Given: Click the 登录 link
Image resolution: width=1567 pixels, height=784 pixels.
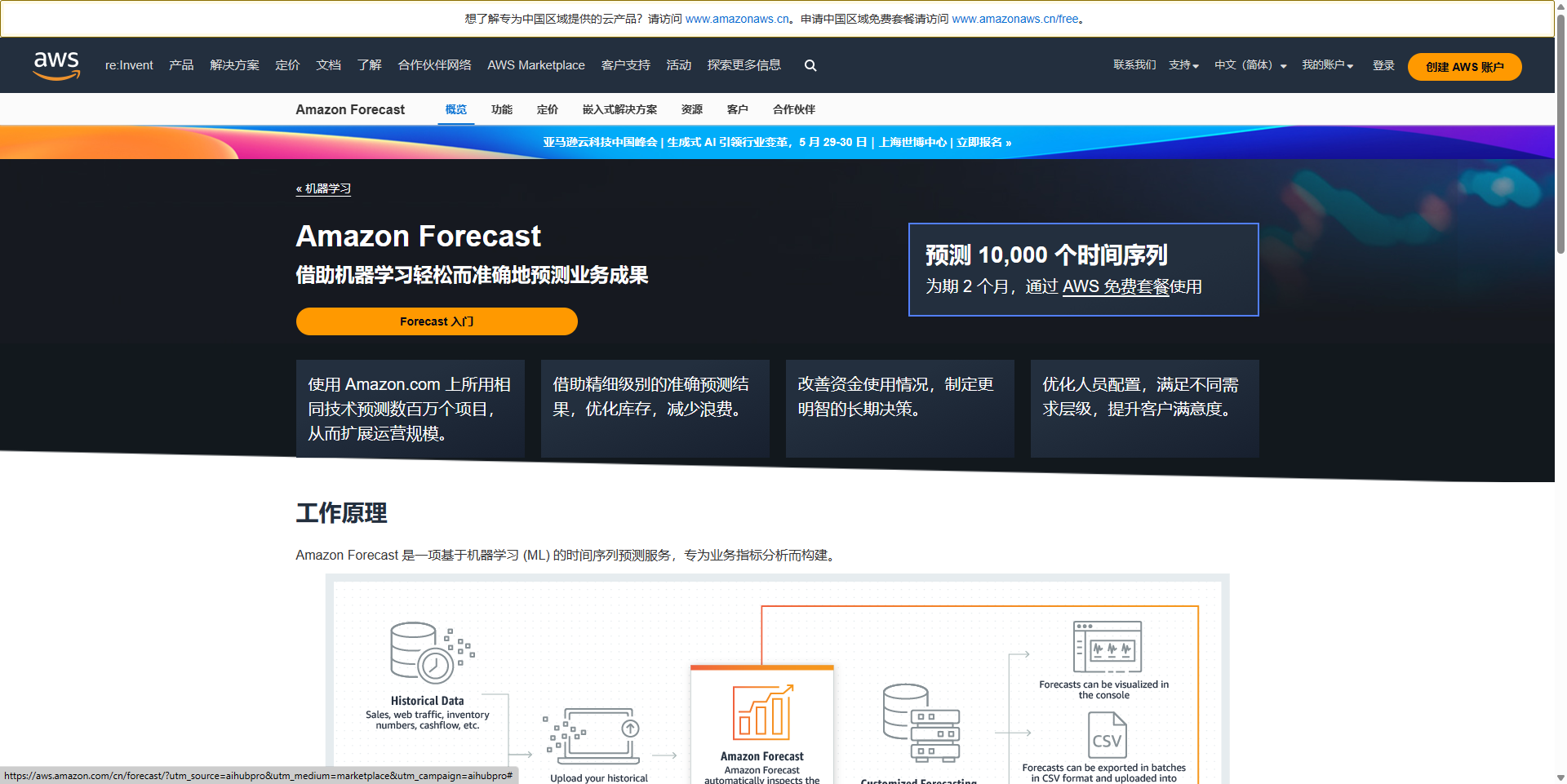Looking at the screenshot, I should 1383,65.
